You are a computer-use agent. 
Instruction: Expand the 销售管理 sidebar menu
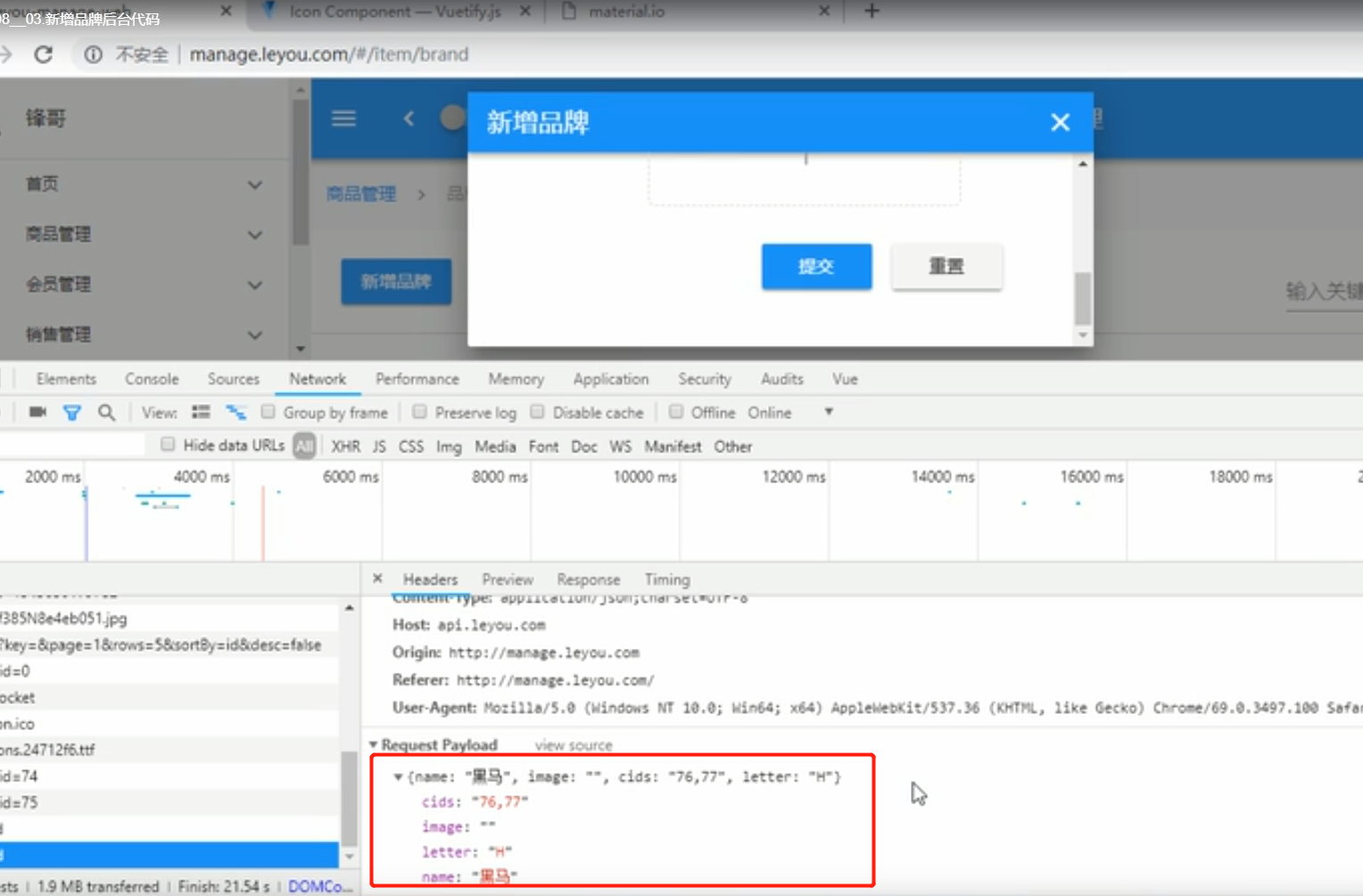[x=143, y=334]
